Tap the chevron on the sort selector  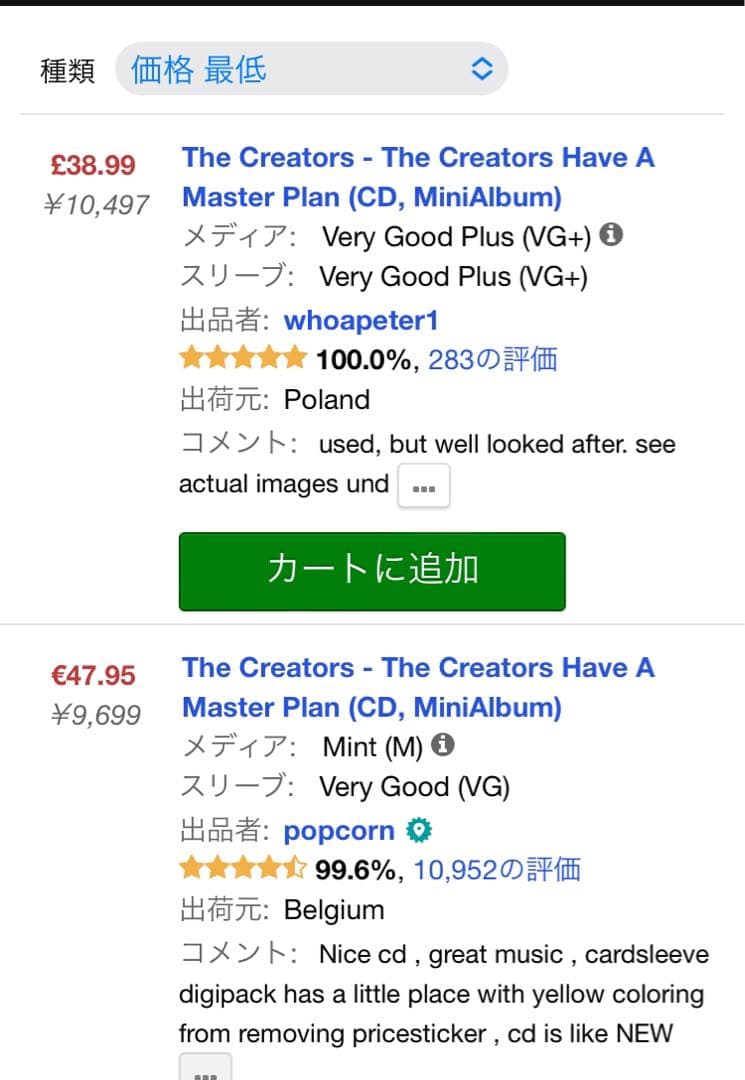pyautogui.click(x=481, y=68)
